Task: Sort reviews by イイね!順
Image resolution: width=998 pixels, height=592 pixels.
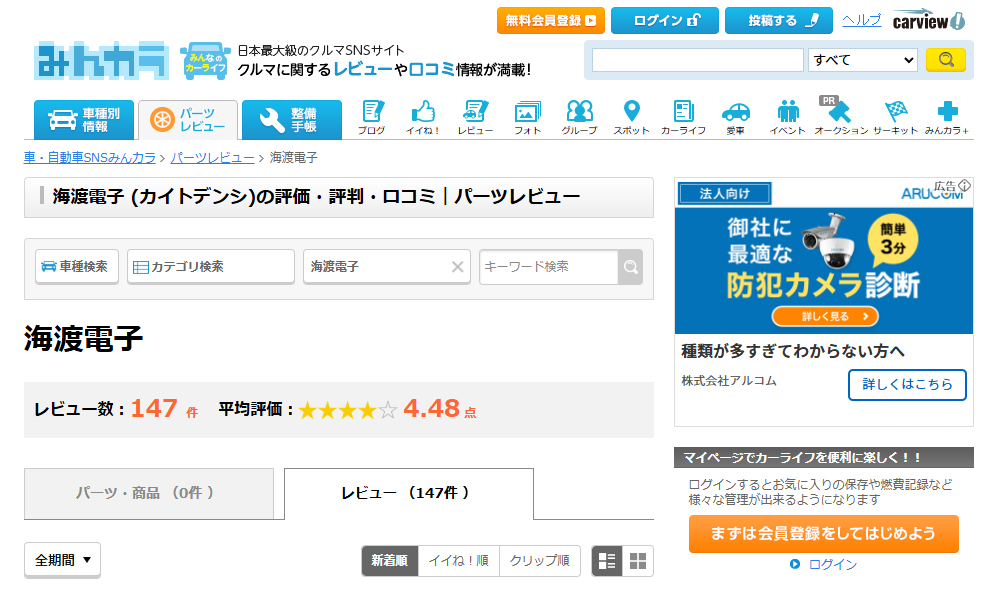Action: pyautogui.click(x=458, y=561)
